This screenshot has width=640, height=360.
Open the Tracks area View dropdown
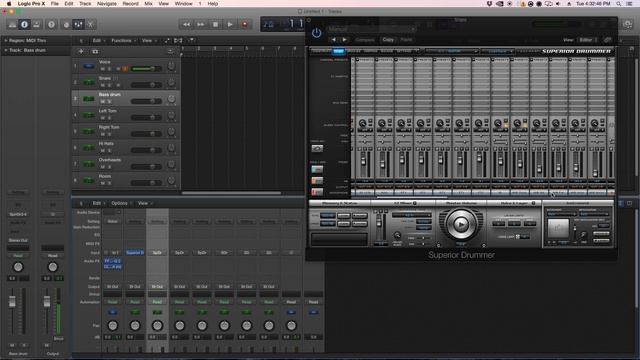(149, 41)
